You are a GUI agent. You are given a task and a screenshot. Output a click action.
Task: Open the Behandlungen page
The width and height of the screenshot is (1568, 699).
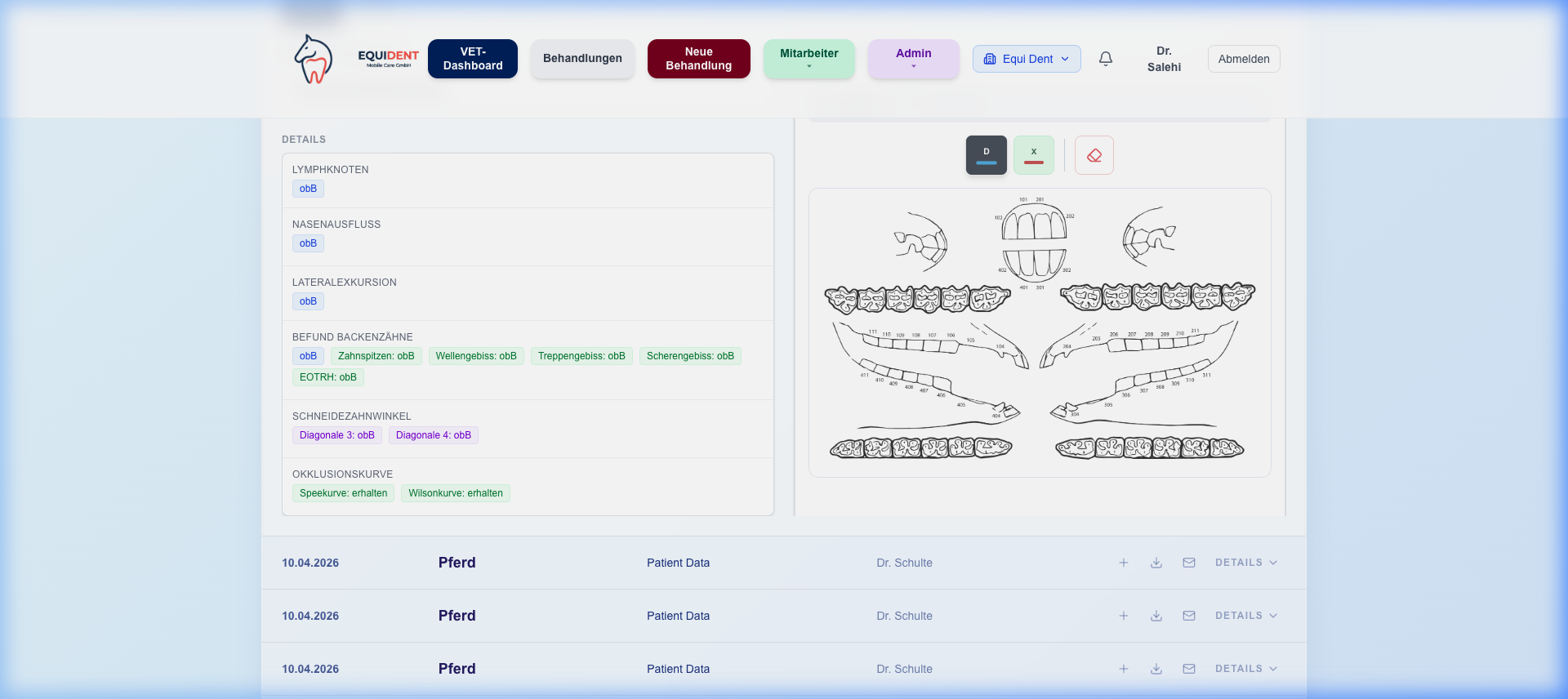pos(582,59)
